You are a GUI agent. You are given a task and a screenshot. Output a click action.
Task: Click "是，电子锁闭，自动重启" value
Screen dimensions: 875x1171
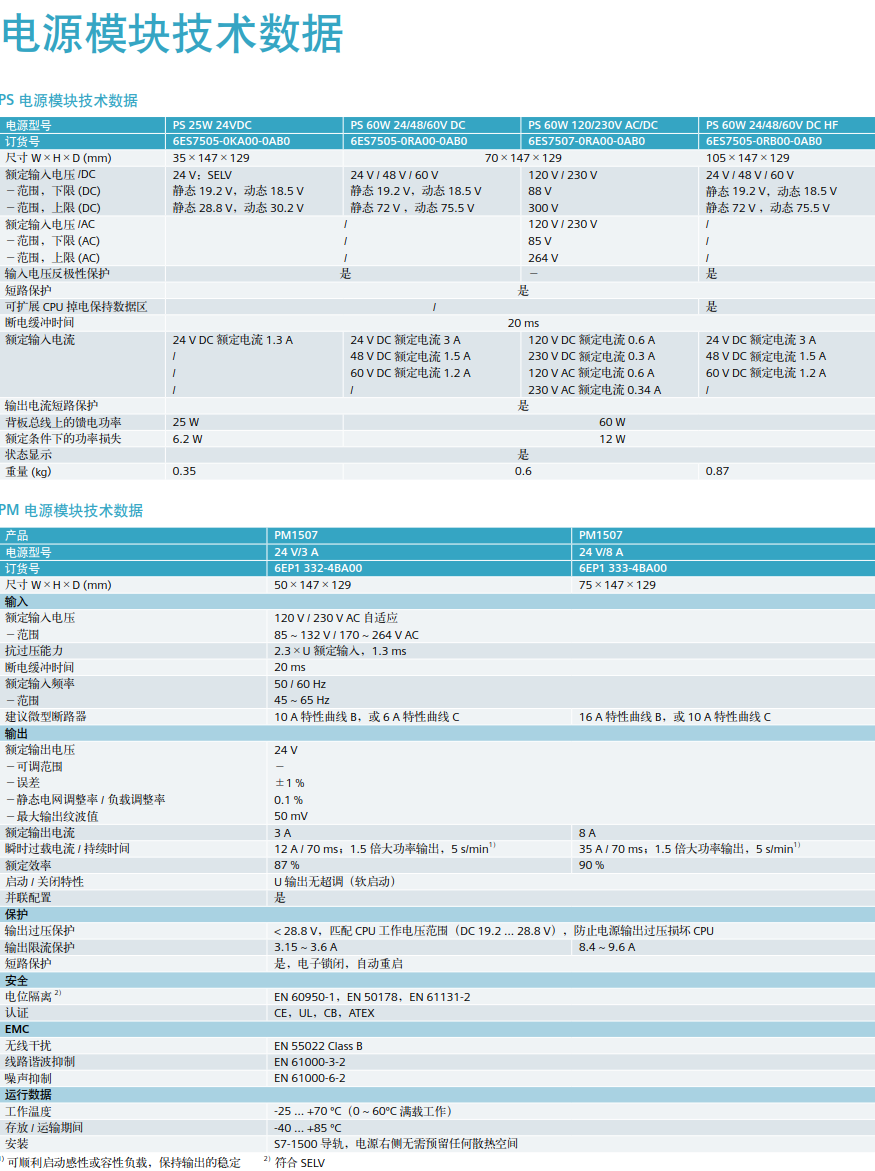pyautogui.click(x=338, y=964)
